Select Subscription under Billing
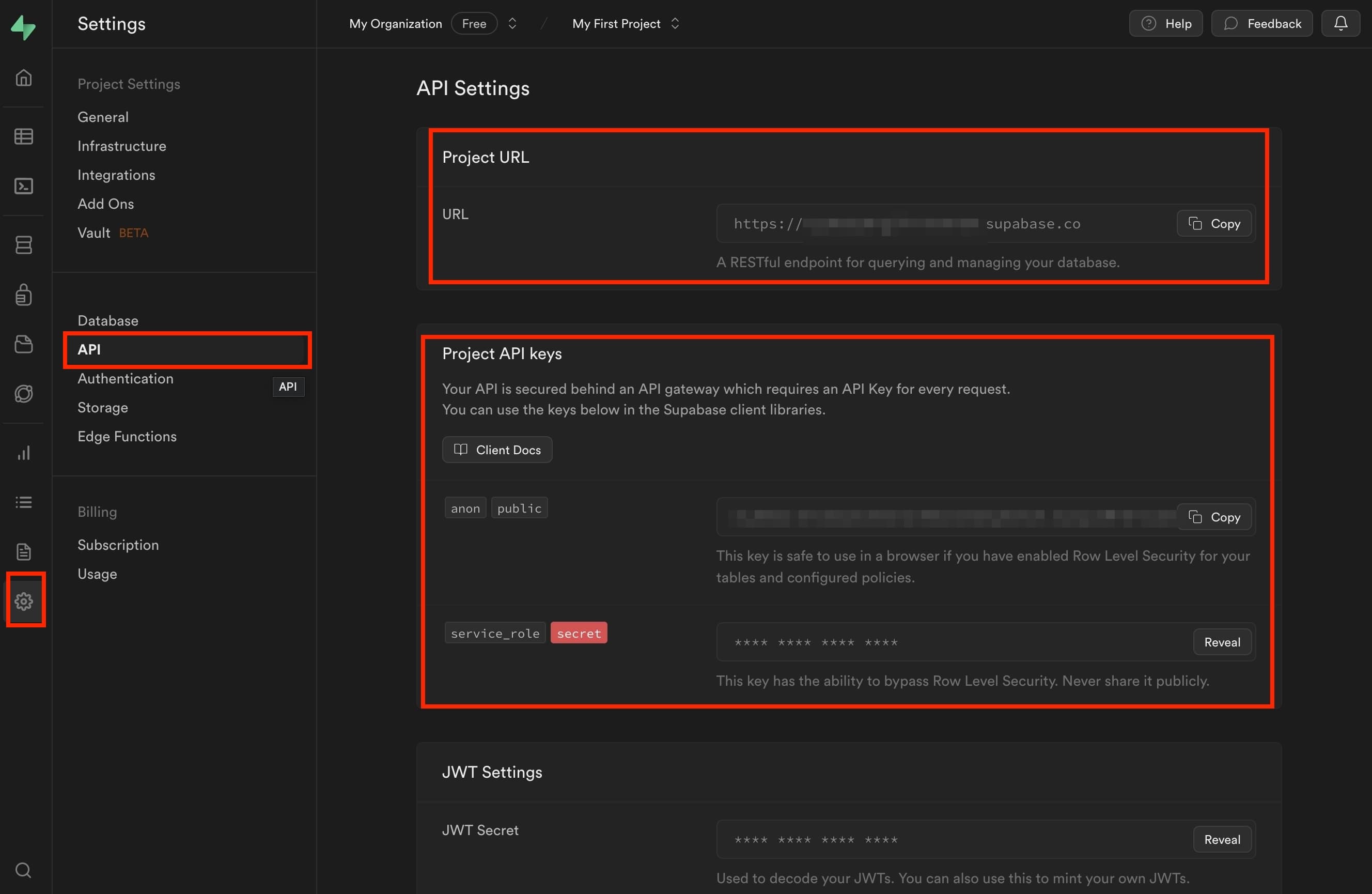This screenshot has width=1372, height=894. click(118, 545)
